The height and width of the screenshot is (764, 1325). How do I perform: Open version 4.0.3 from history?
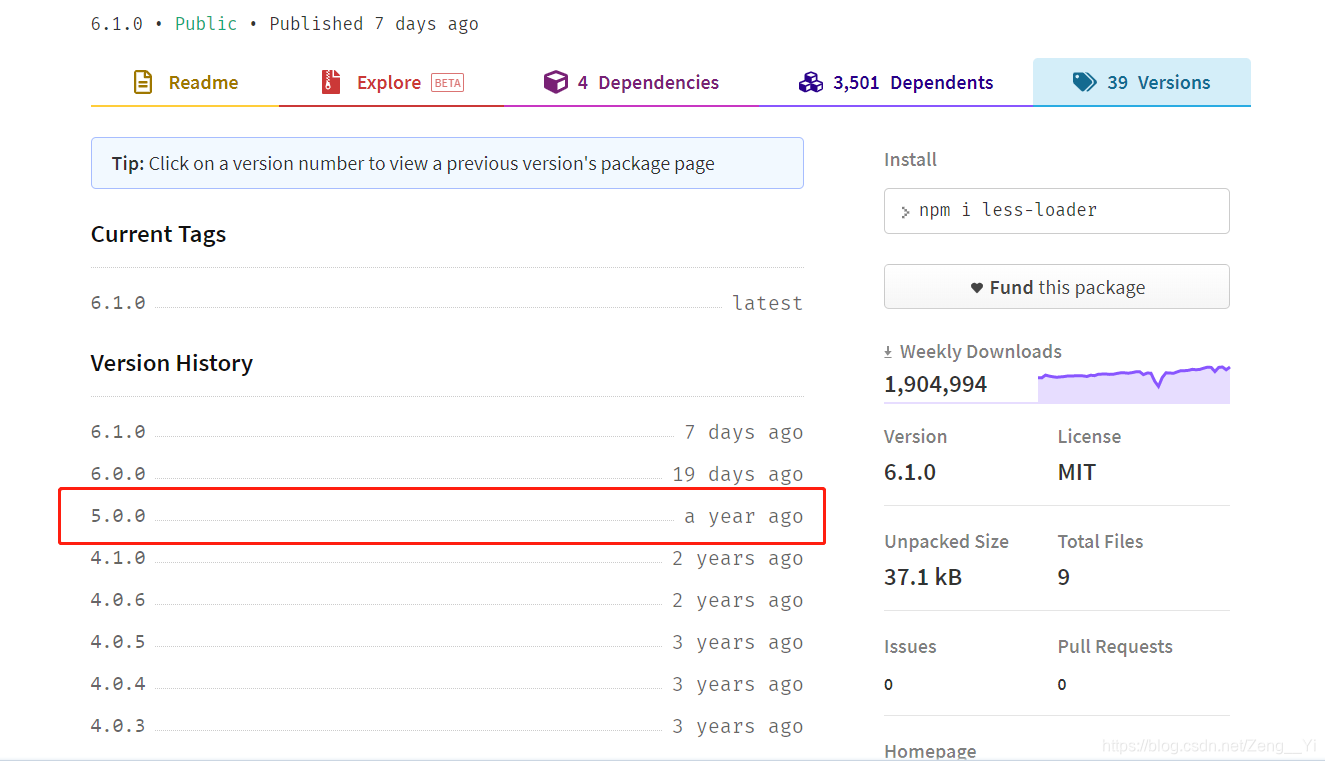(x=118, y=726)
